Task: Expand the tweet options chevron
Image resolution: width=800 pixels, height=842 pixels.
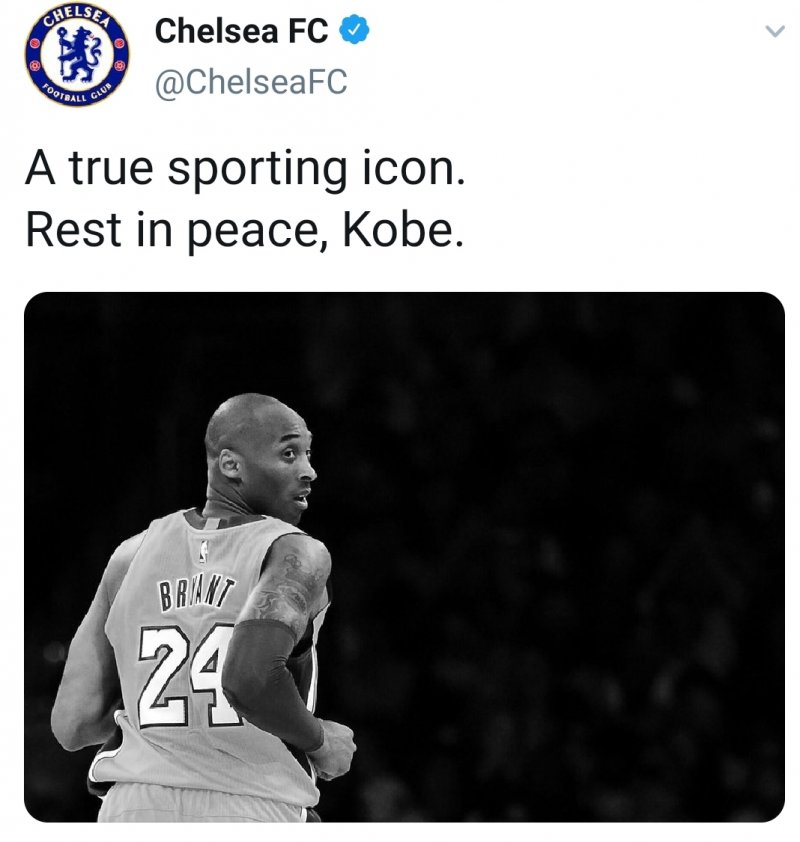Action: (775, 31)
